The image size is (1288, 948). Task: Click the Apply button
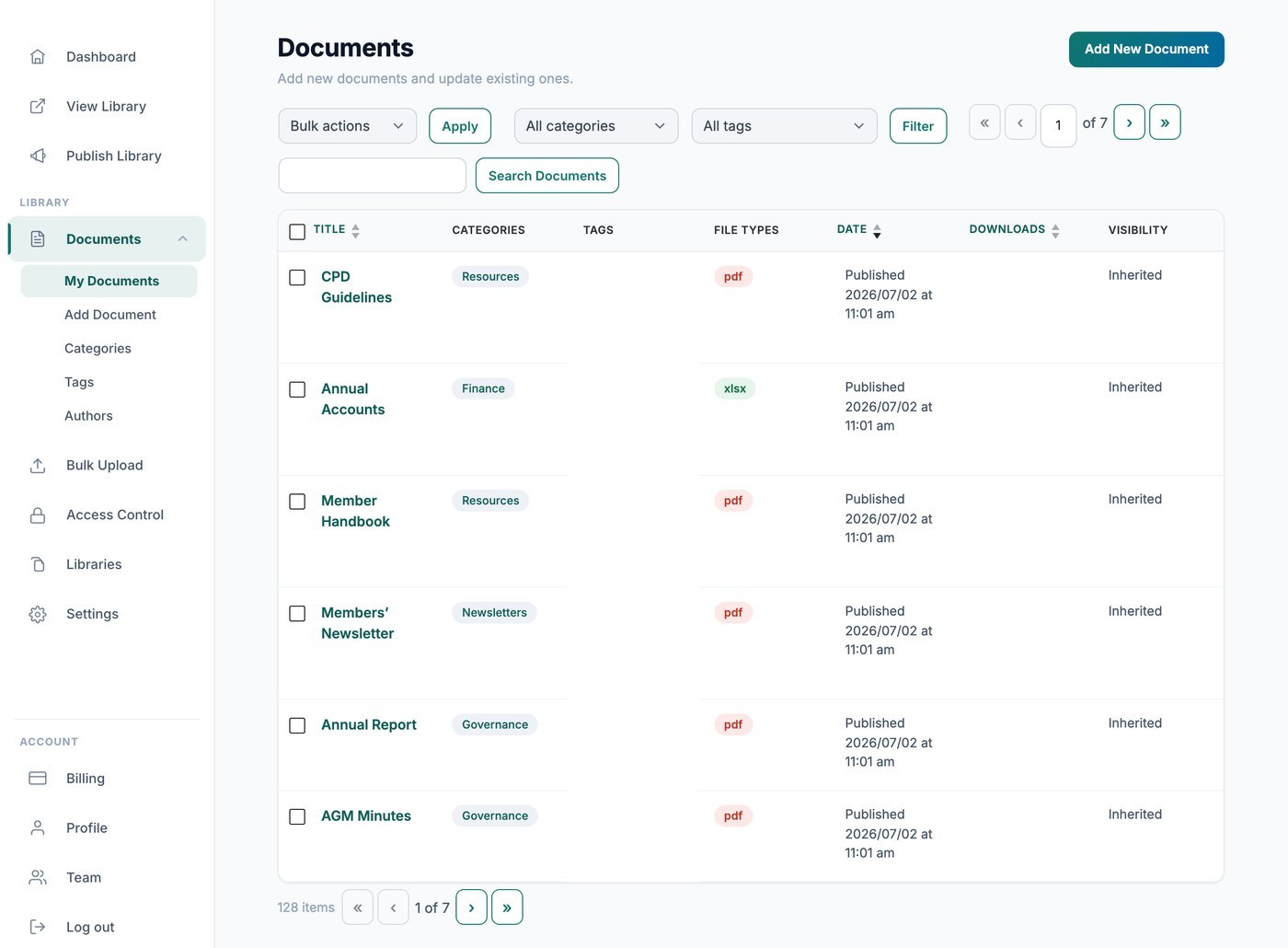point(460,126)
